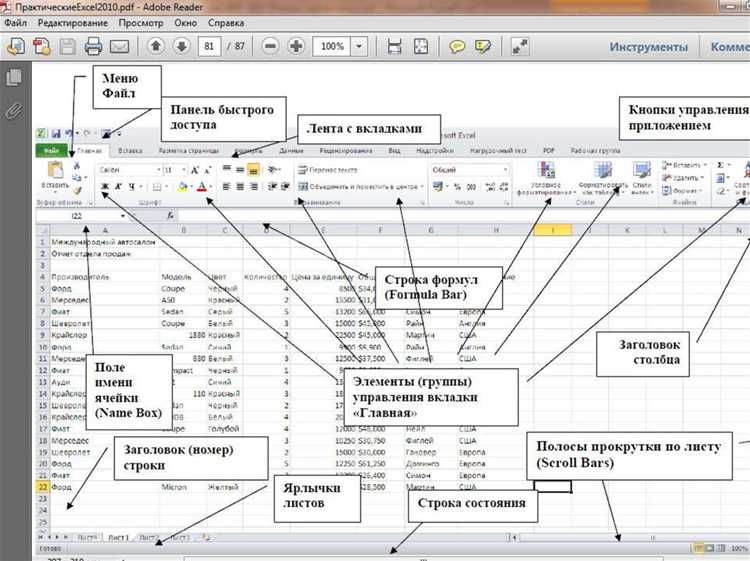Screen dimensions: 750x561
Task: Open the Excel font name dropdown
Action: [158, 170]
